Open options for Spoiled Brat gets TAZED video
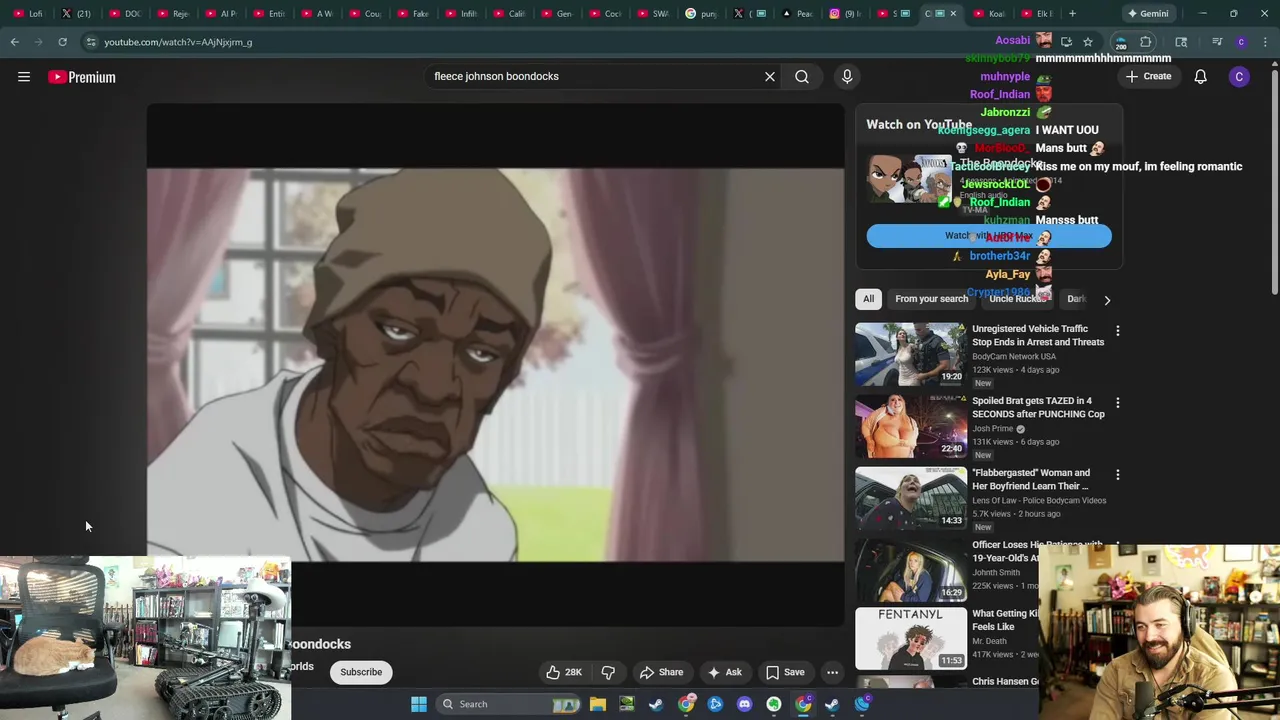 tap(1118, 402)
